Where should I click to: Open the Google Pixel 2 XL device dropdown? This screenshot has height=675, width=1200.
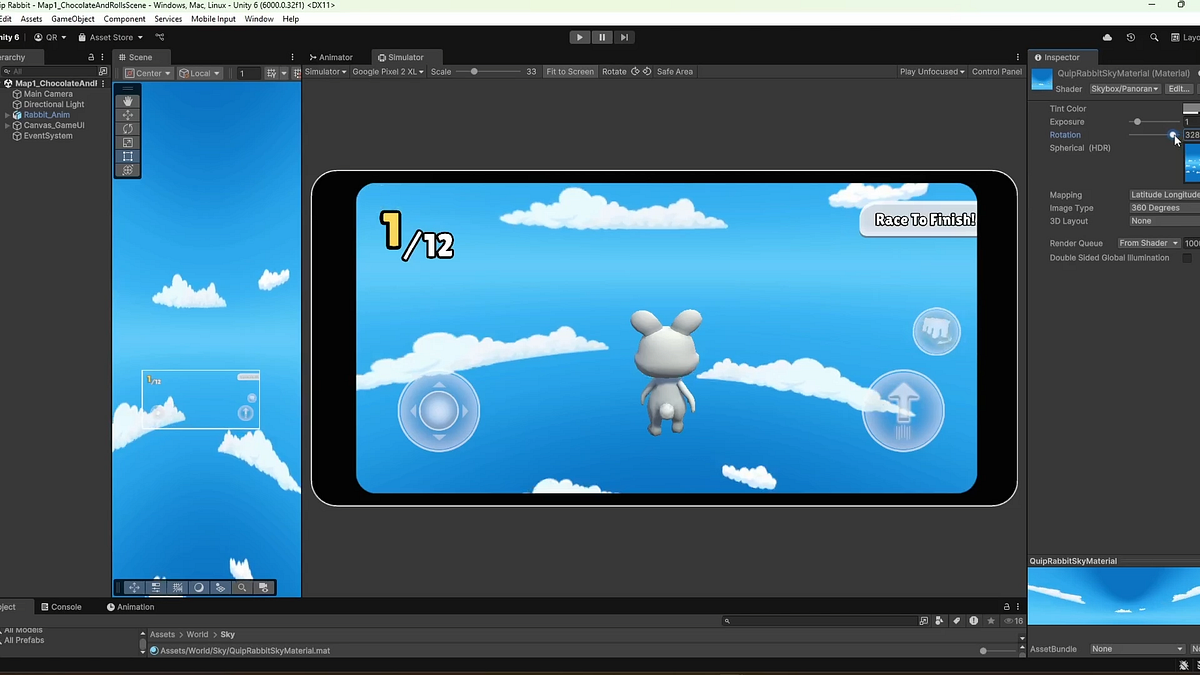click(x=388, y=71)
